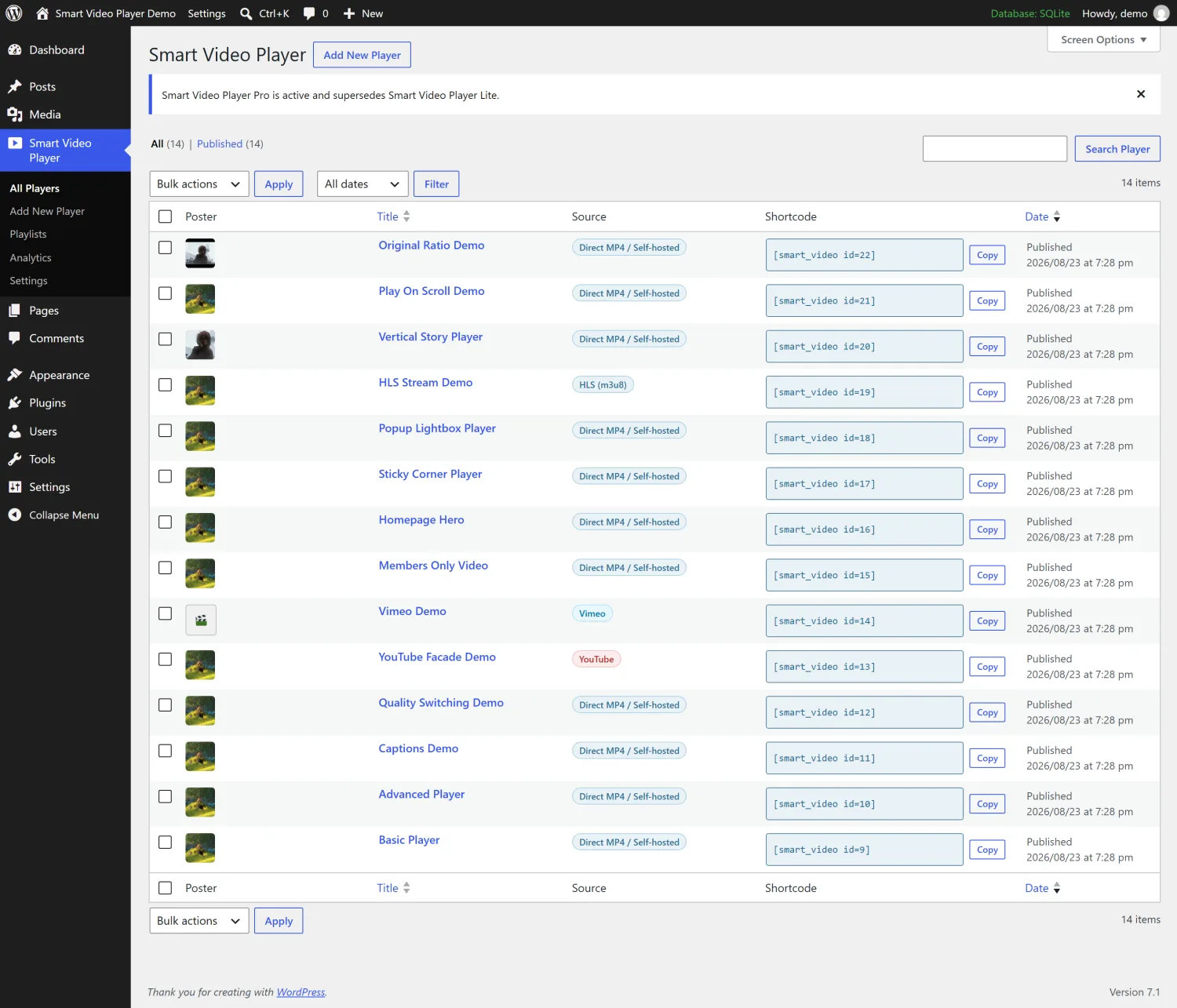1177x1008 pixels.
Task: Open Playlists submenu item
Action: [28, 235]
